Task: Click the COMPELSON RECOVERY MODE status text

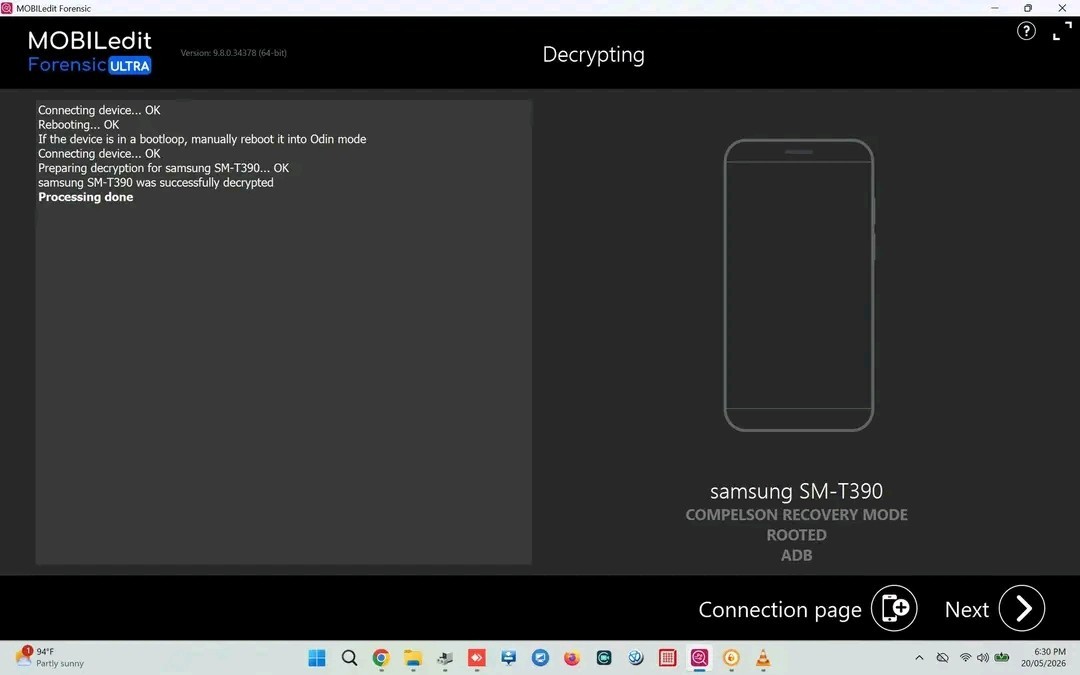Action: click(x=796, y=515)
